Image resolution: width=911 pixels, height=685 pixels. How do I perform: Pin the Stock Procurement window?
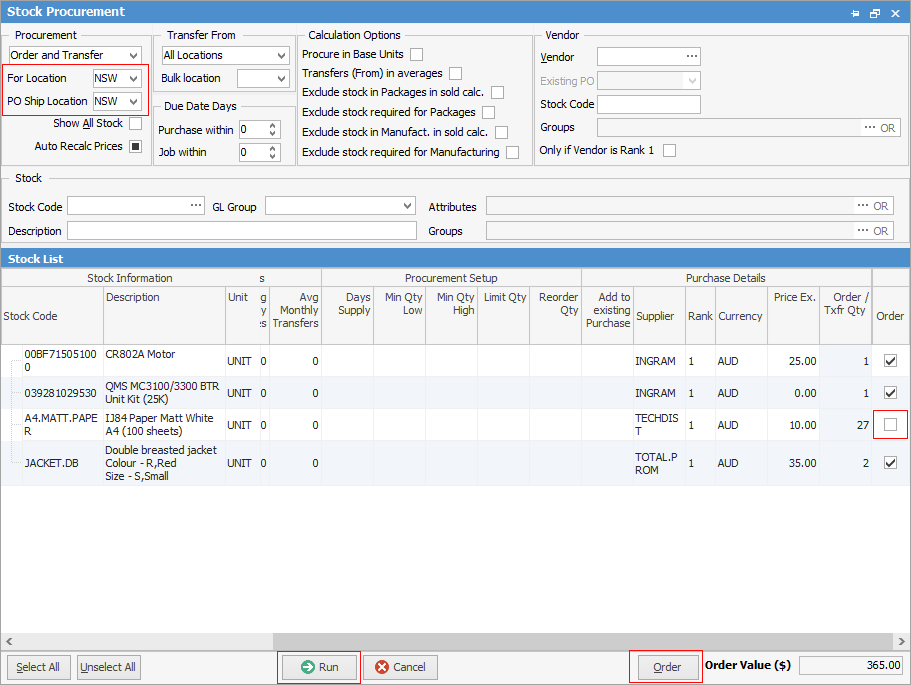point(856,12)
